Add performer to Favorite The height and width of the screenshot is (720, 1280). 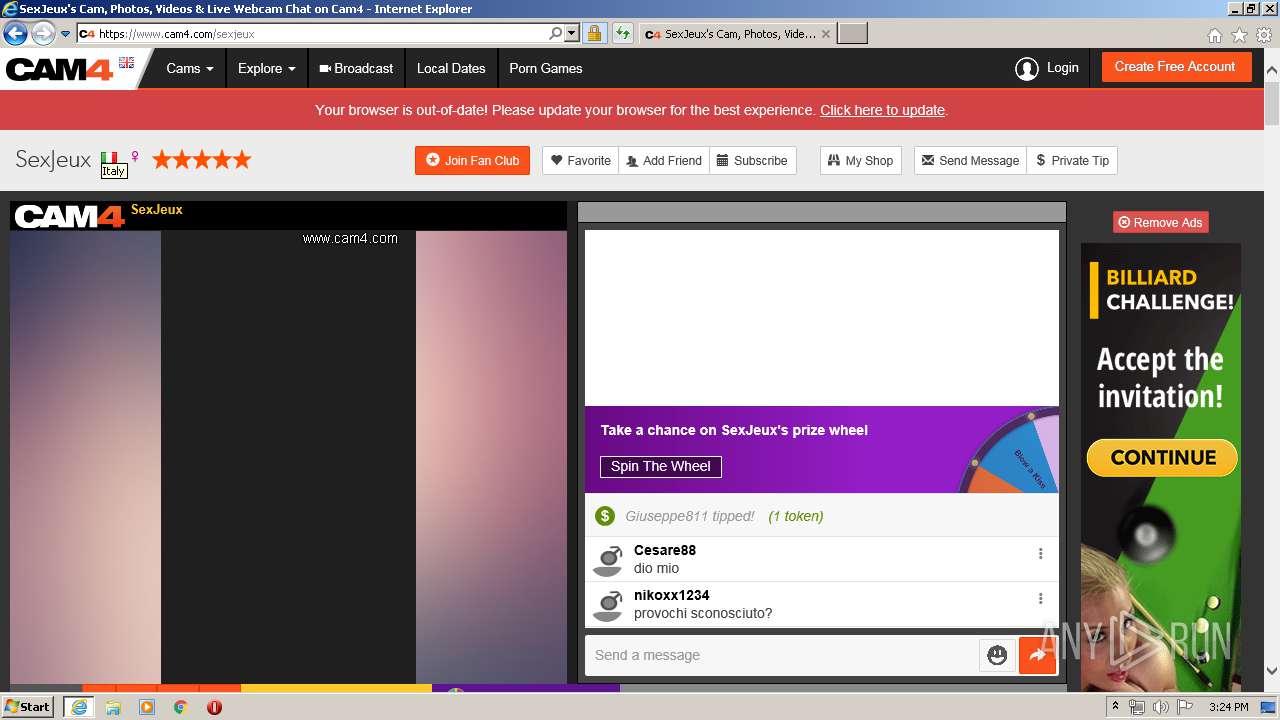(x=581, y=160)
